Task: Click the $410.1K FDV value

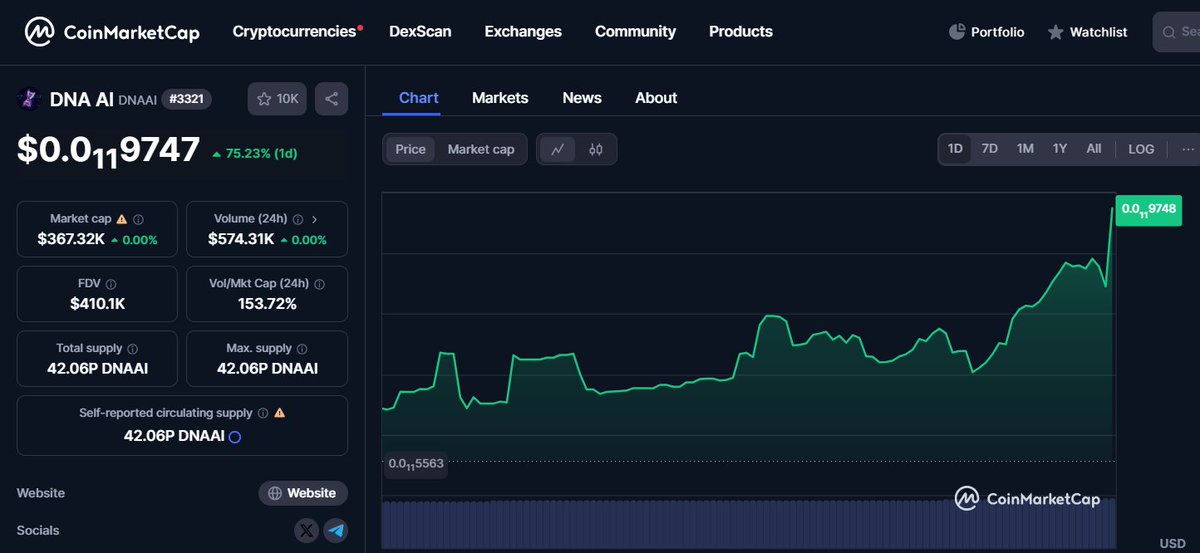Action: click(97, 303)
